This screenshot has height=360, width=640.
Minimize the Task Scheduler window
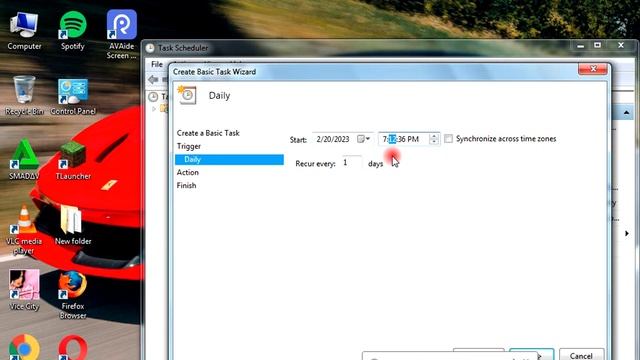tap(580, 46)
